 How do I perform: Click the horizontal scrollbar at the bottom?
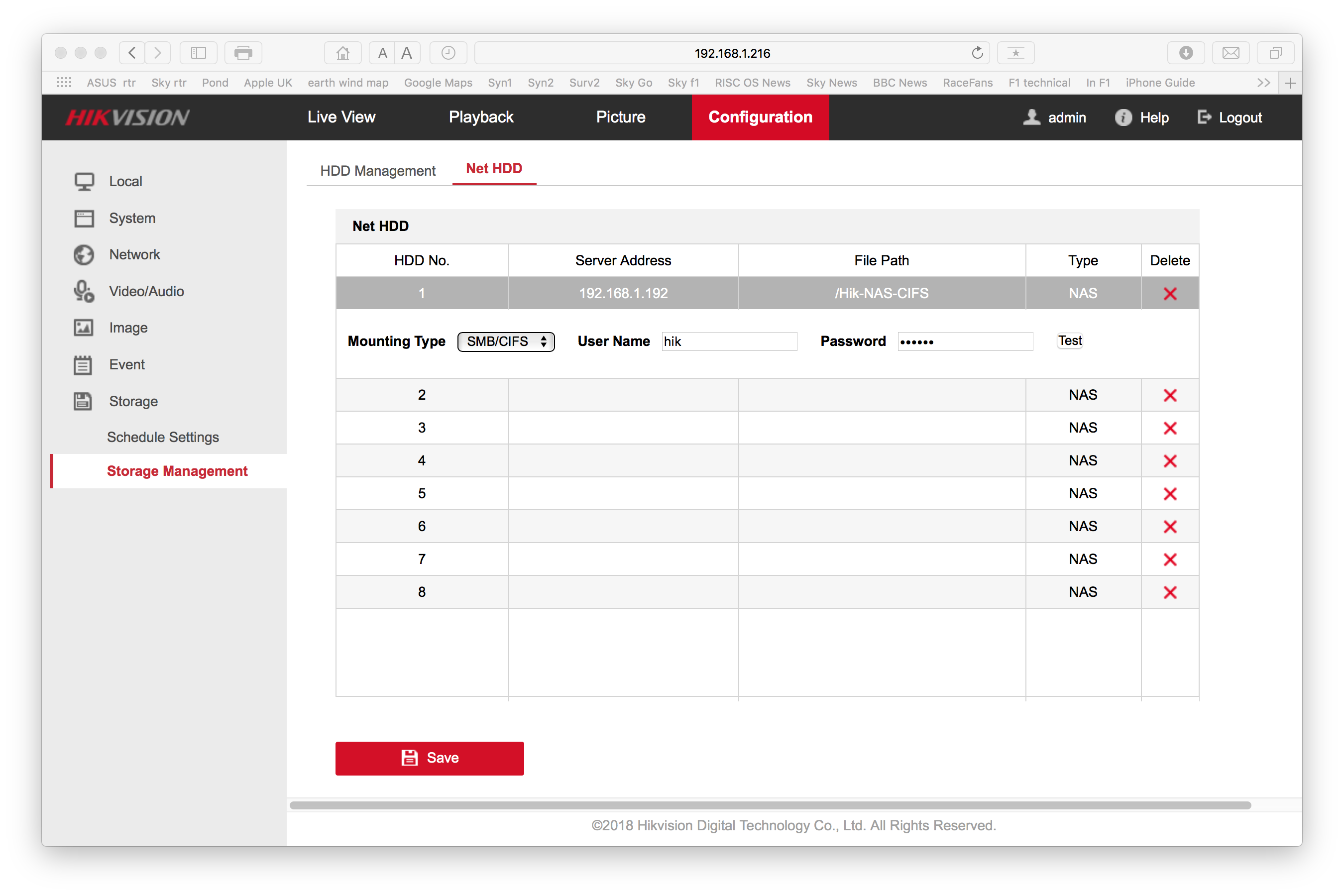(770, 805)
